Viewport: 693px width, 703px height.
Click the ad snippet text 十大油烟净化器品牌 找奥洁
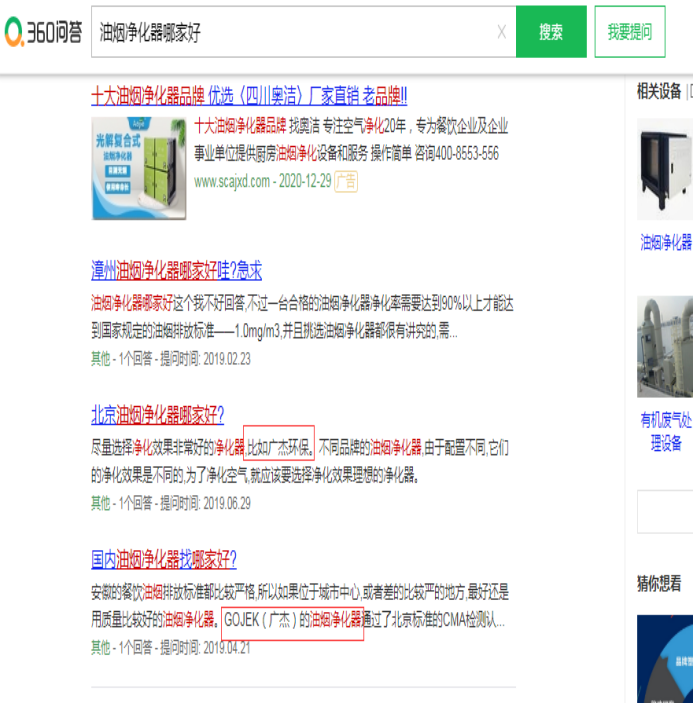[256, 126]
